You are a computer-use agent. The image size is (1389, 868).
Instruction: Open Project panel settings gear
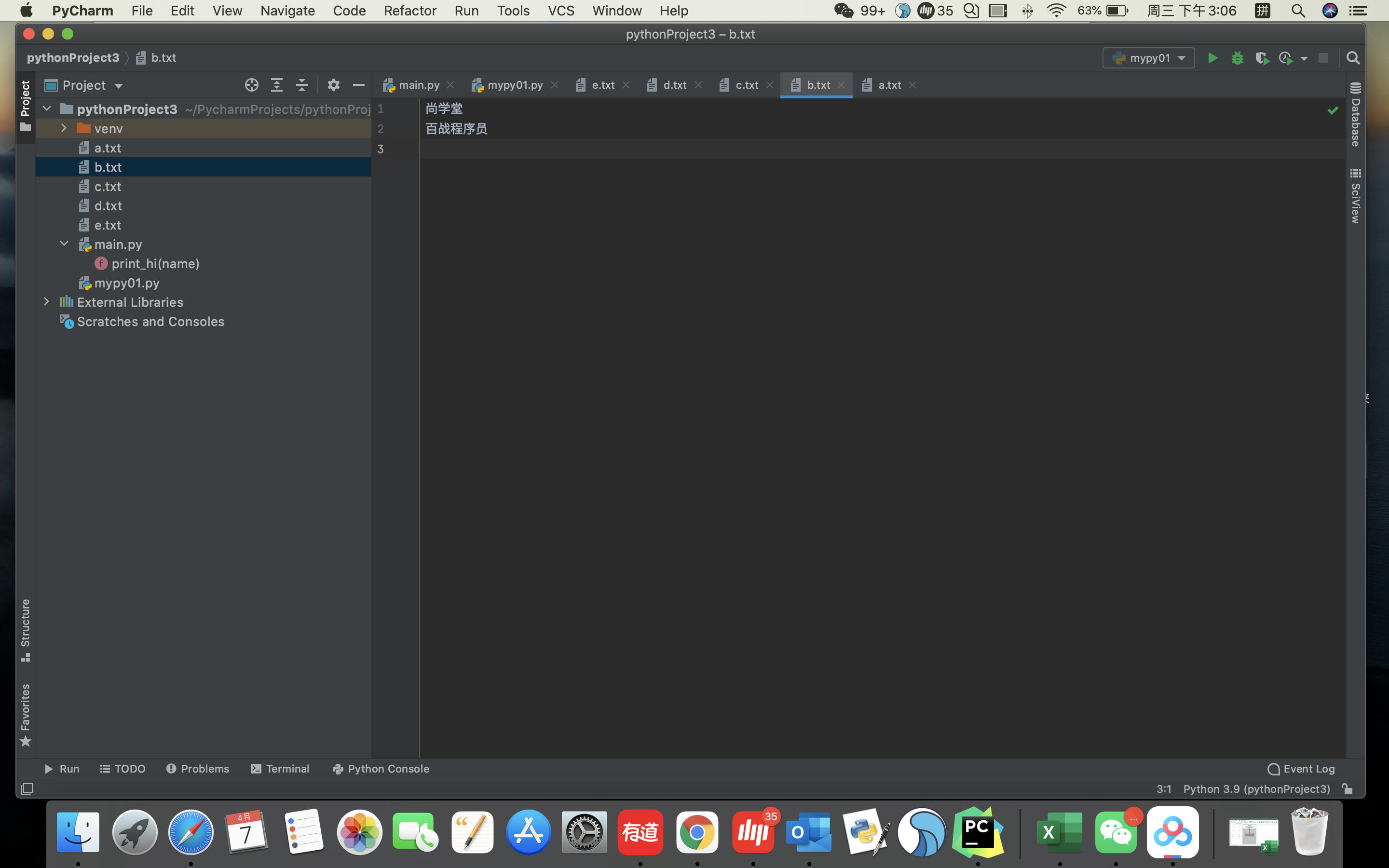pos(333,85)
